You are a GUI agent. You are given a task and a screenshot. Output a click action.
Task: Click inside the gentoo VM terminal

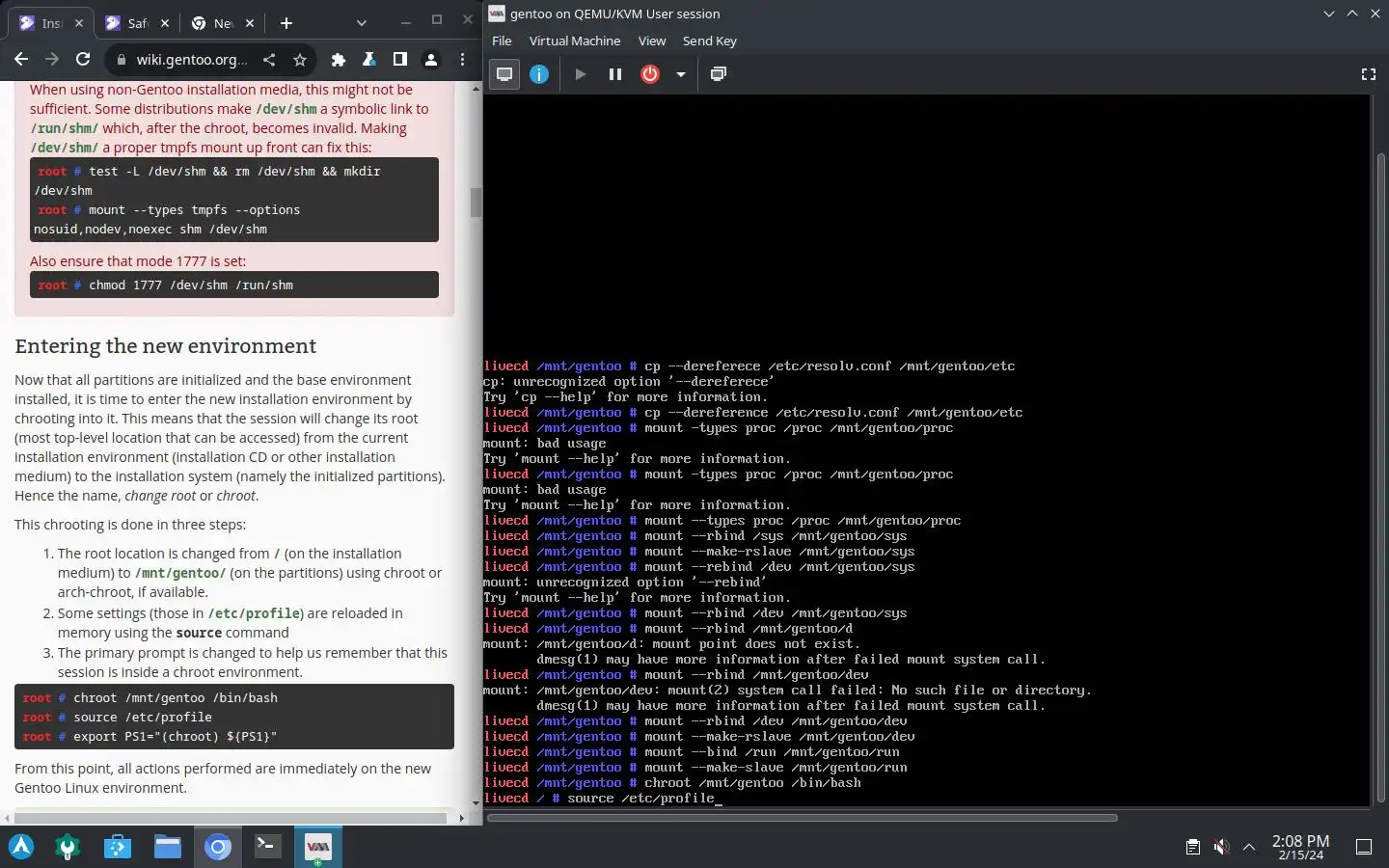pyautogui.click(x=926, y=450)
